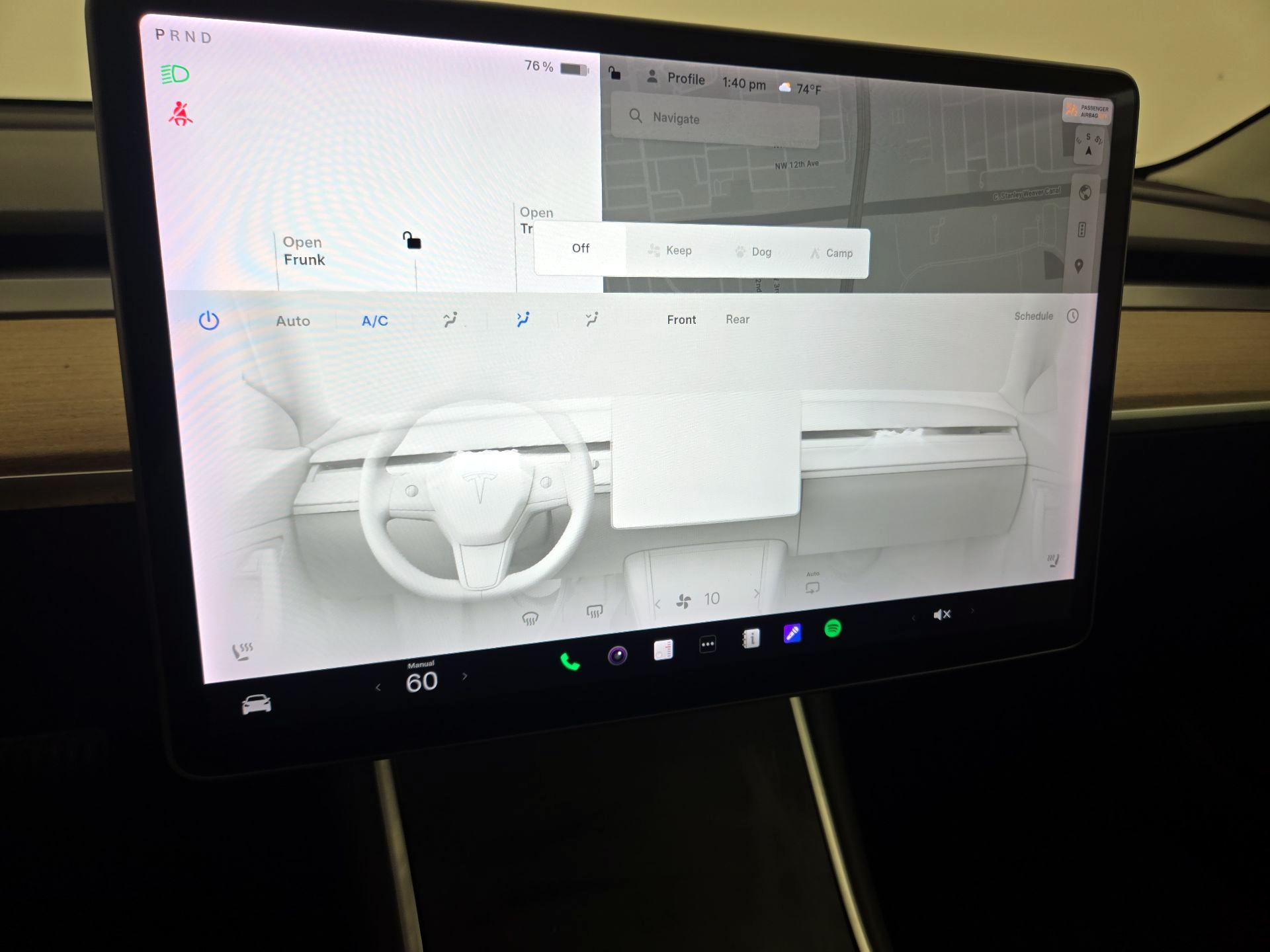This screenshot has height=952, width=1270.
Task: Expand the climate Schedule options
Action: [x=1033, y=316]
